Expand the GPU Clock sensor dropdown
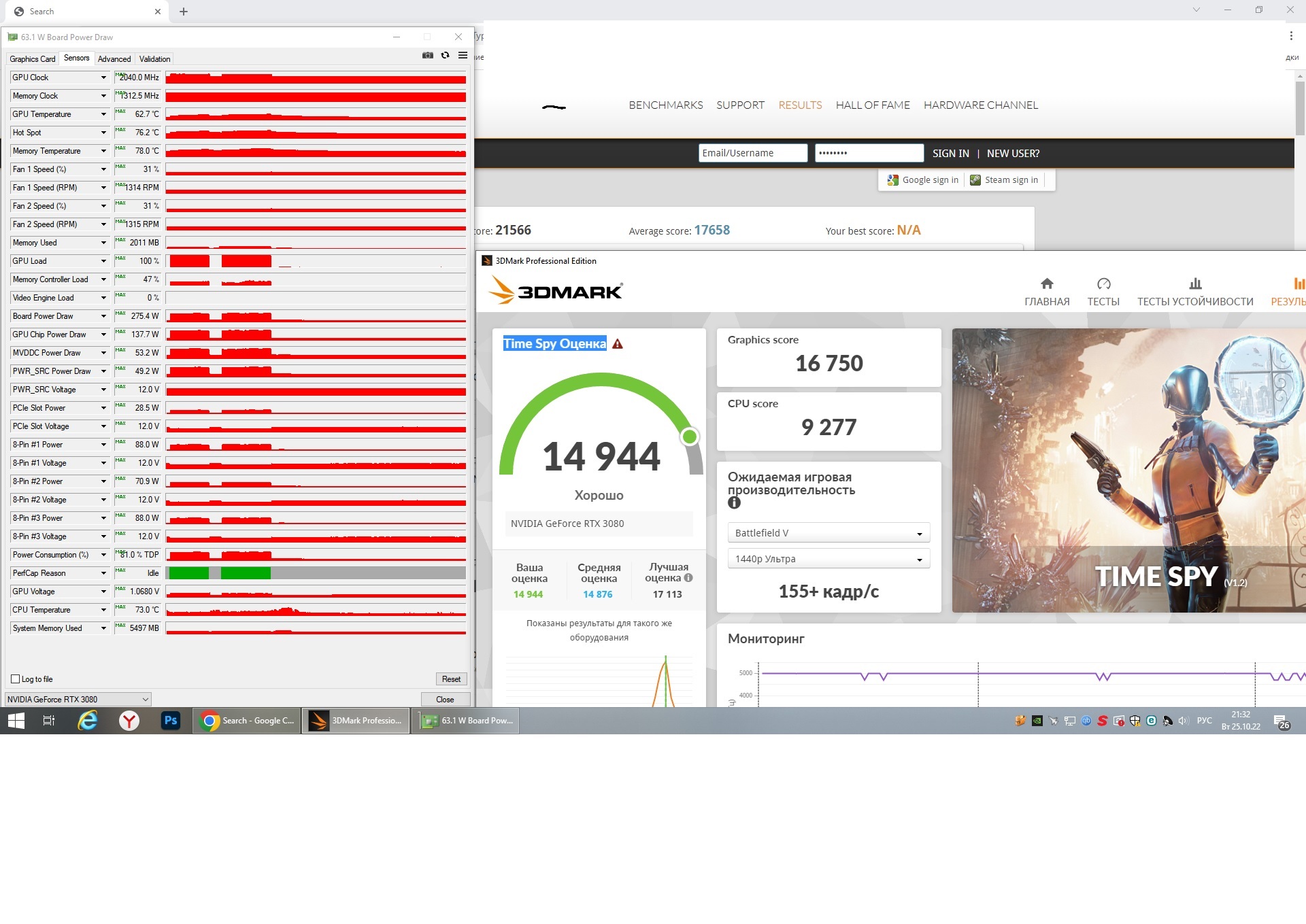1306x924 pixels. [x=103, y=78]
